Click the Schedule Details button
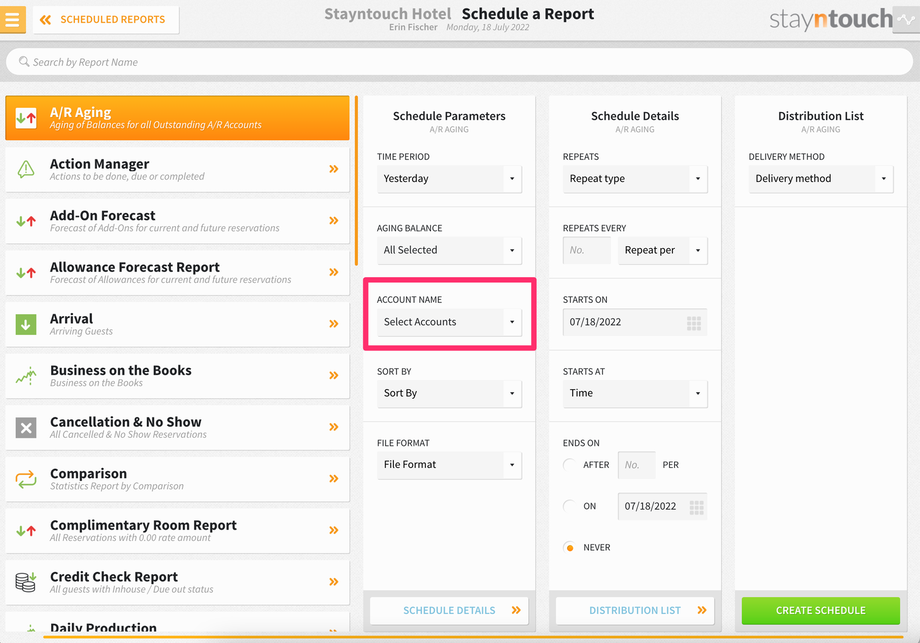Image resolution: width=920 pixels, height=643 pixels. tap(449, 611)
